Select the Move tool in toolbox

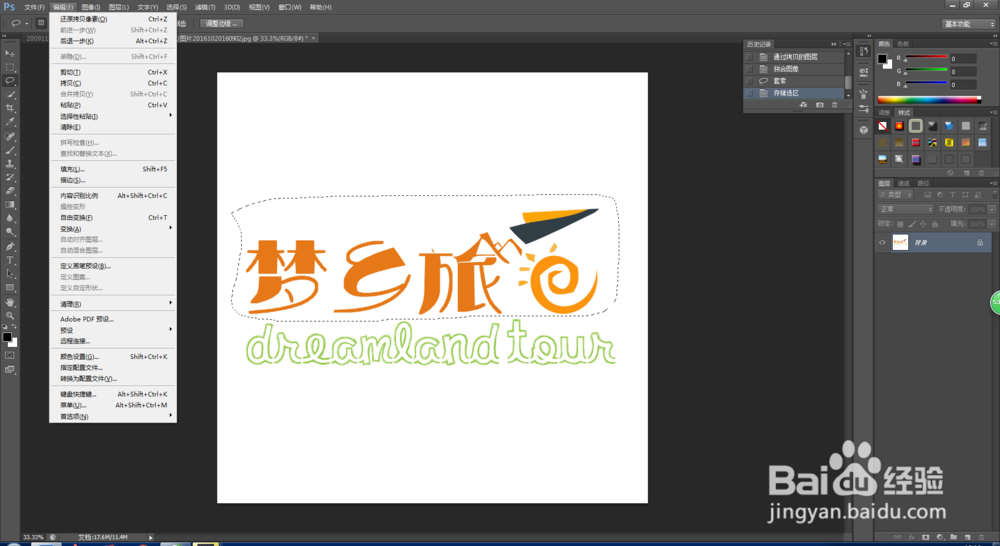pyautogui.click(x=10, y=53)
